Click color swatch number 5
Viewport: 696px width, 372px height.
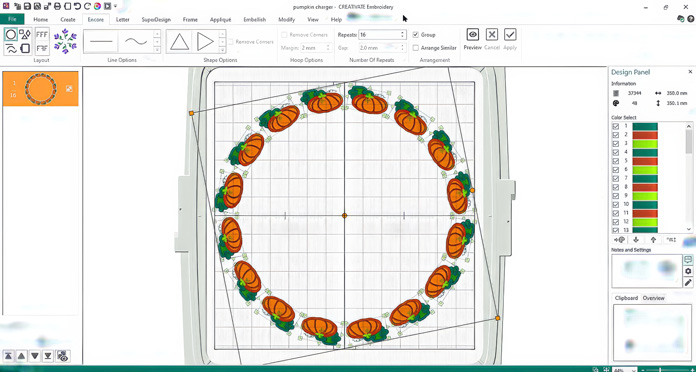(x=645, y=161)
